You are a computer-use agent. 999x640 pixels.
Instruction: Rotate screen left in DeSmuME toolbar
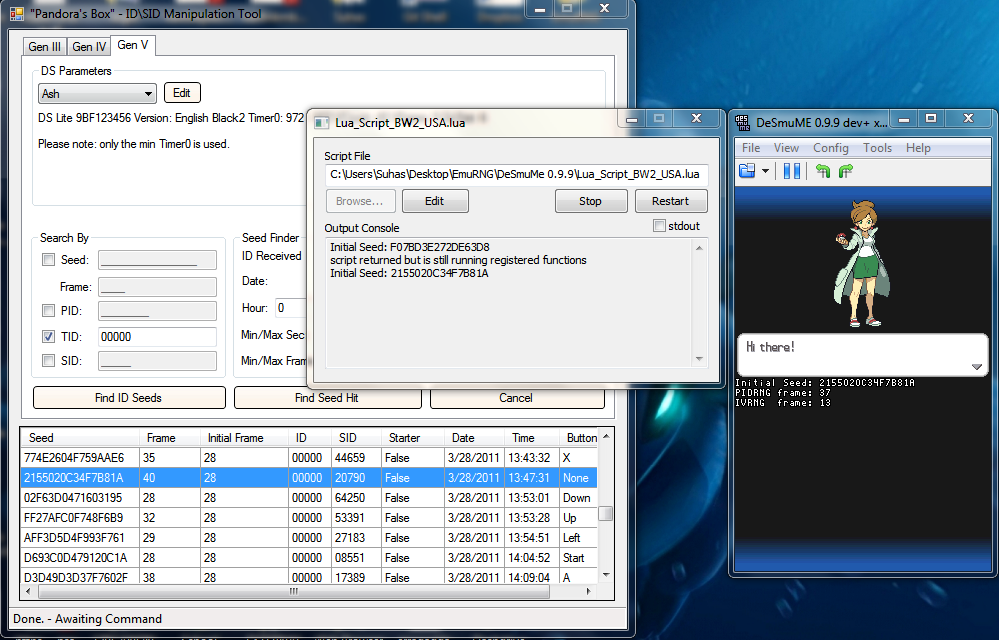(823, 171)
